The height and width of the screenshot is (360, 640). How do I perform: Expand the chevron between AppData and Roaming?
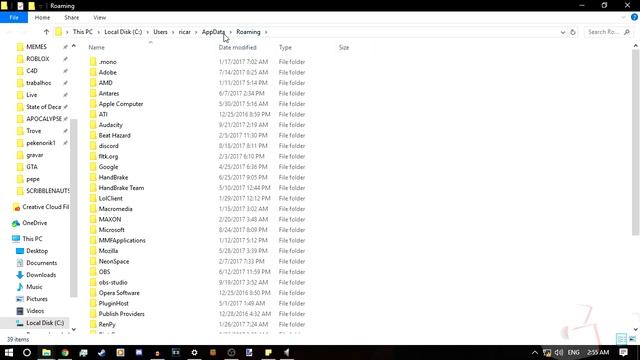(231, 32)
